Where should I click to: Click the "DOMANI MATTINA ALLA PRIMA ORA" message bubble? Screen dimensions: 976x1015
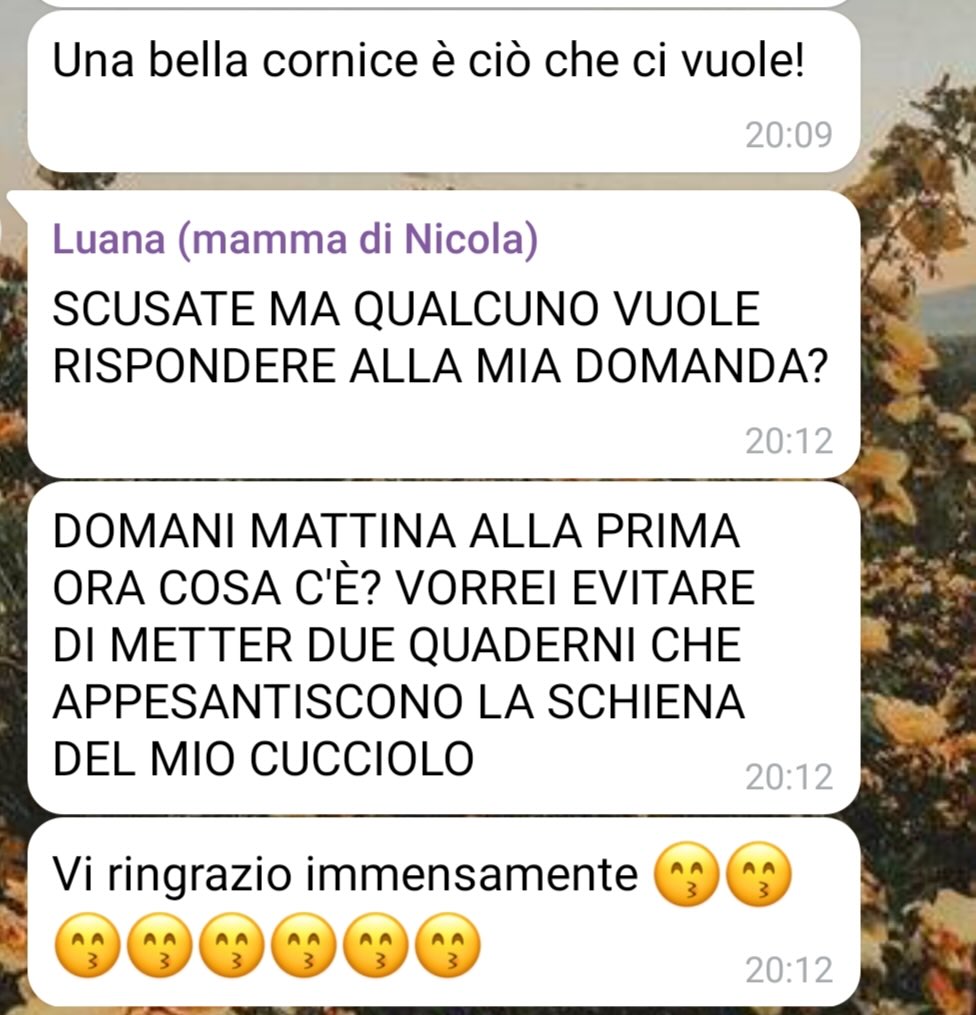[x=443, y=647]
